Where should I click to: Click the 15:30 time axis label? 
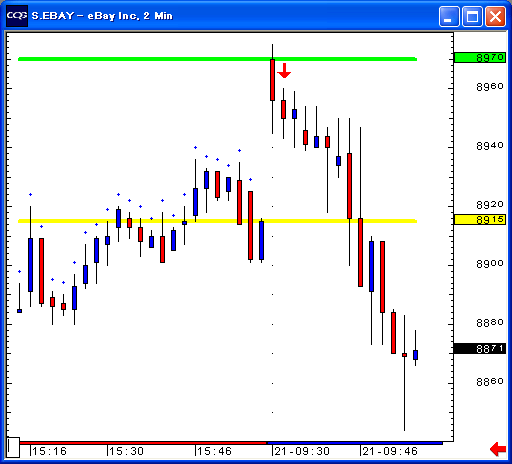[x=126, y=451]
